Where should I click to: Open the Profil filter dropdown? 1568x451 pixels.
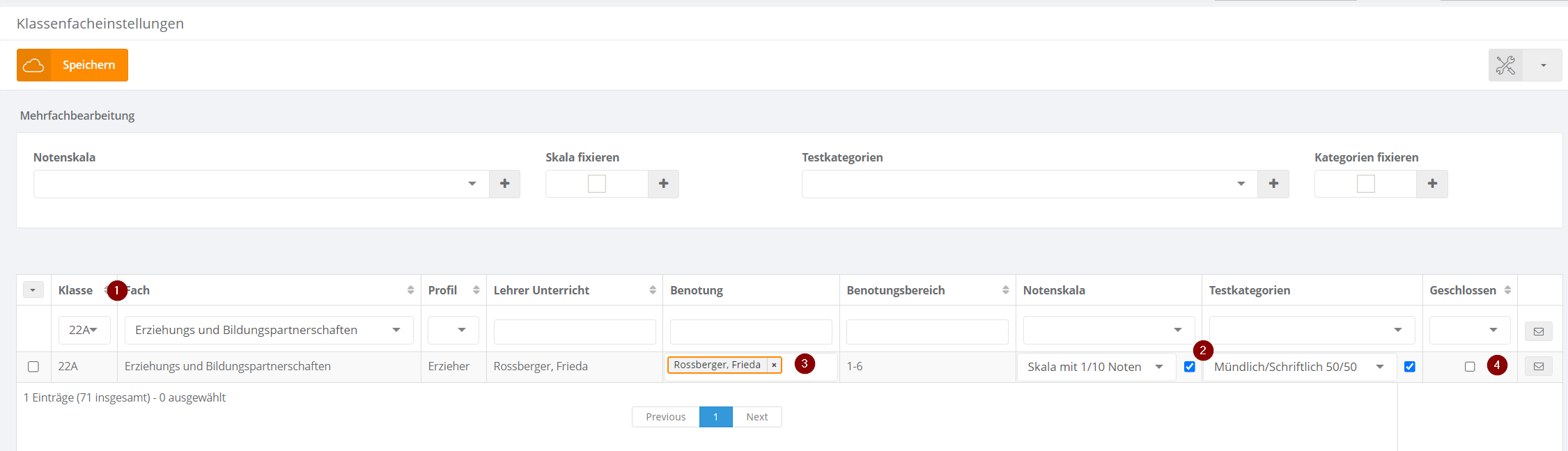point(453,330)
